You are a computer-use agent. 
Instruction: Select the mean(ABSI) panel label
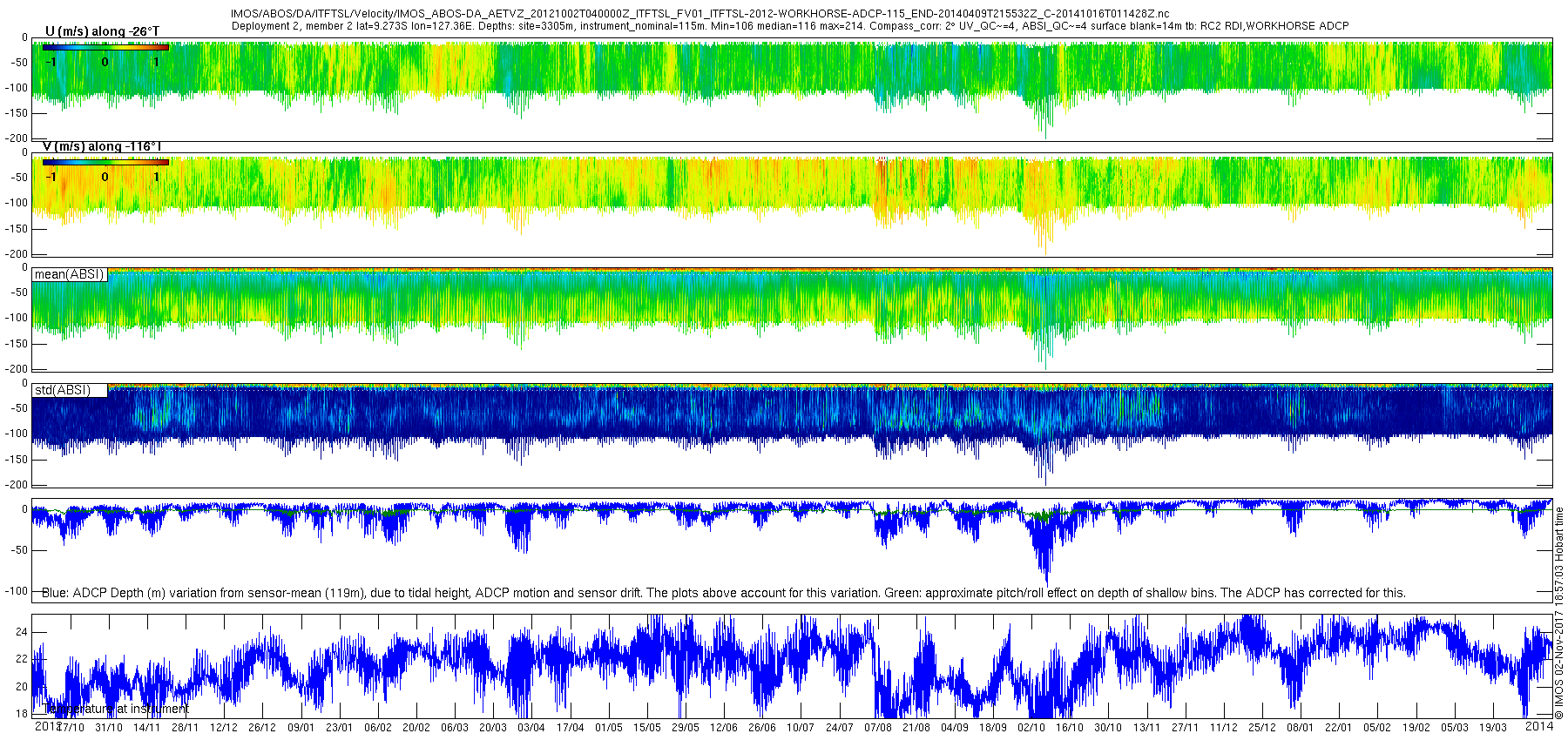[70, 274]
